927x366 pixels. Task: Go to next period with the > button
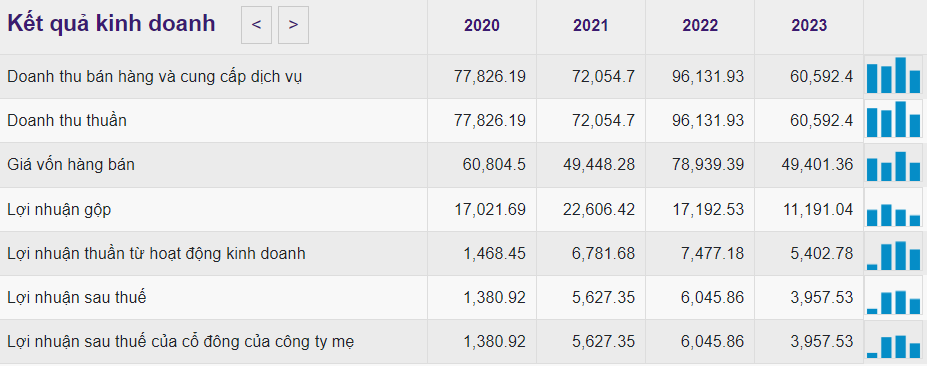pyautogui.click(x=293, y=25)
